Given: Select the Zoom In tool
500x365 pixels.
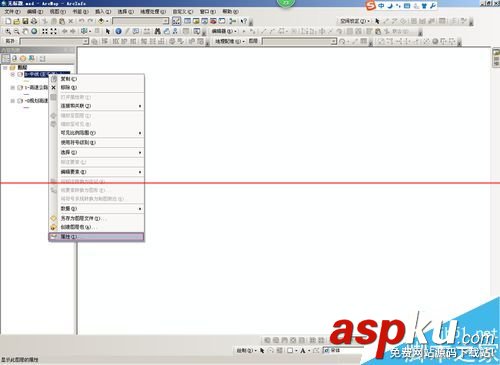Looking at the screenshot, I should point(8,31).
